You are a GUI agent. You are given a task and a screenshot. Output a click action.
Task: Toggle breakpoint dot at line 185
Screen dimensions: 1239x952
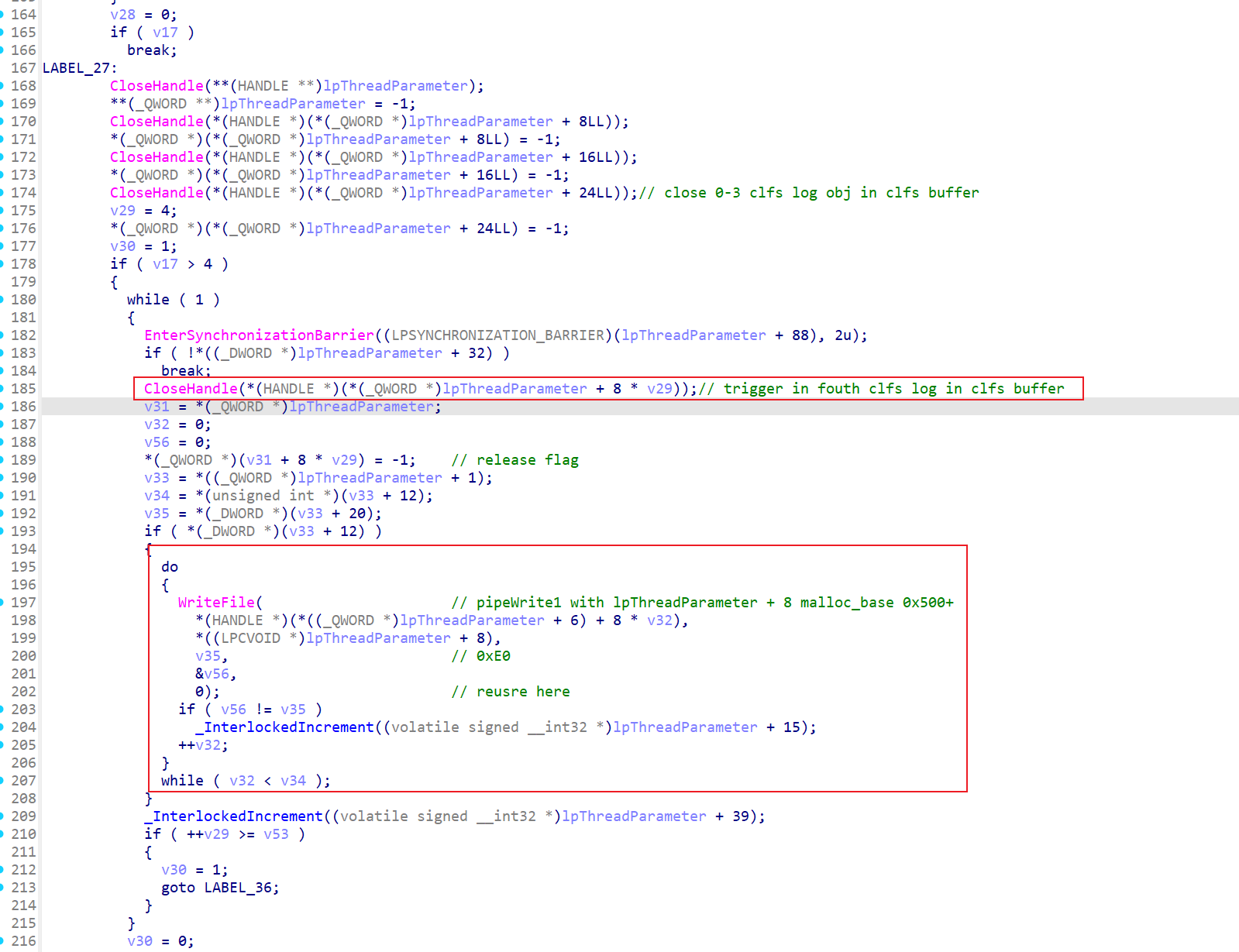pyautogui.click(x=2, y=389)
